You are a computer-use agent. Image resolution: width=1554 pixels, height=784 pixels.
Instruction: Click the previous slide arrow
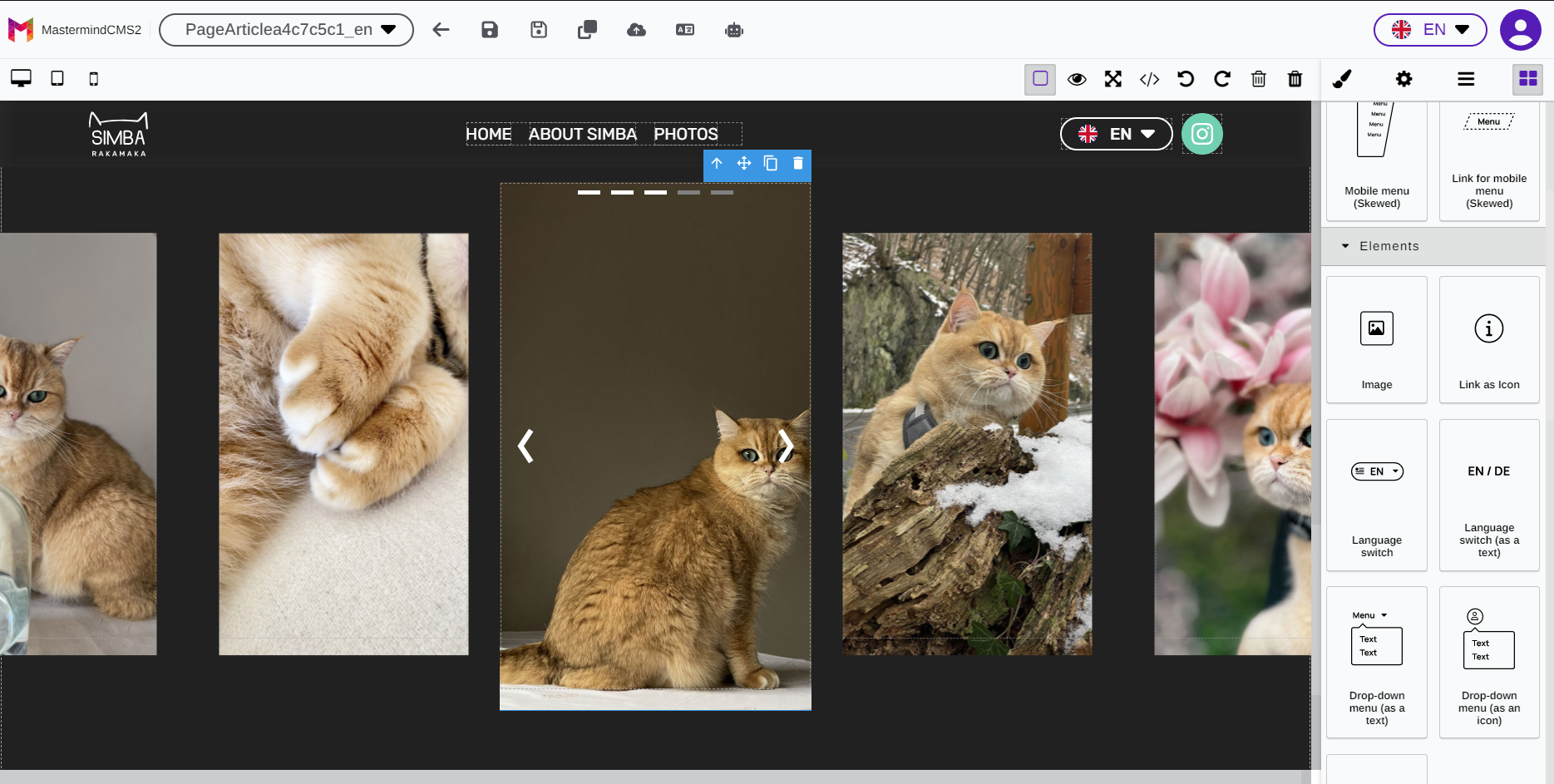525,446
